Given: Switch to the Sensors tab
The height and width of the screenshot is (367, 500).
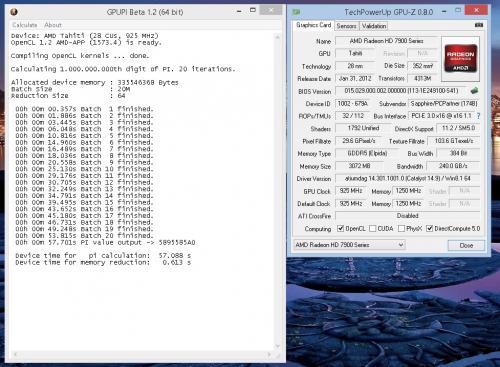Looking at the screenshot, I should click(346, 26).
